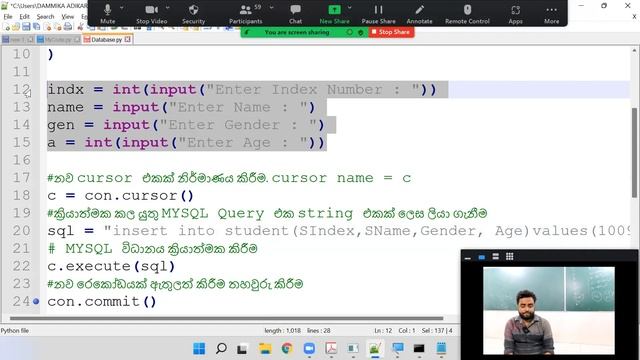Open Notepad++ from the taskbar
Image resolution: width=640 pixels, height=360 pixels.
(x=375, y=349)
